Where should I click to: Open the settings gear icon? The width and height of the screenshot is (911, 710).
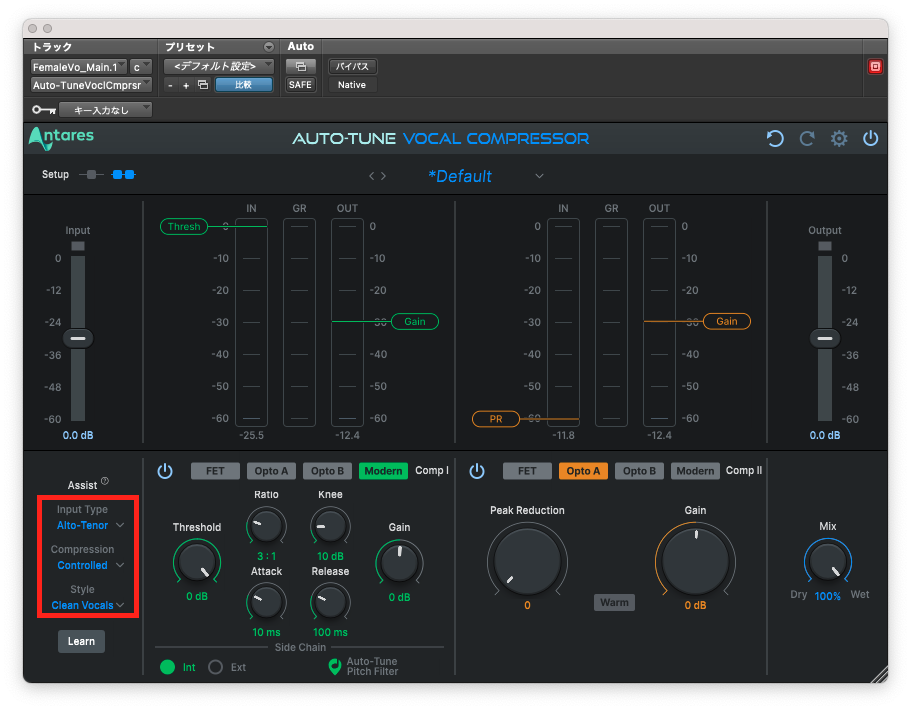838,139
